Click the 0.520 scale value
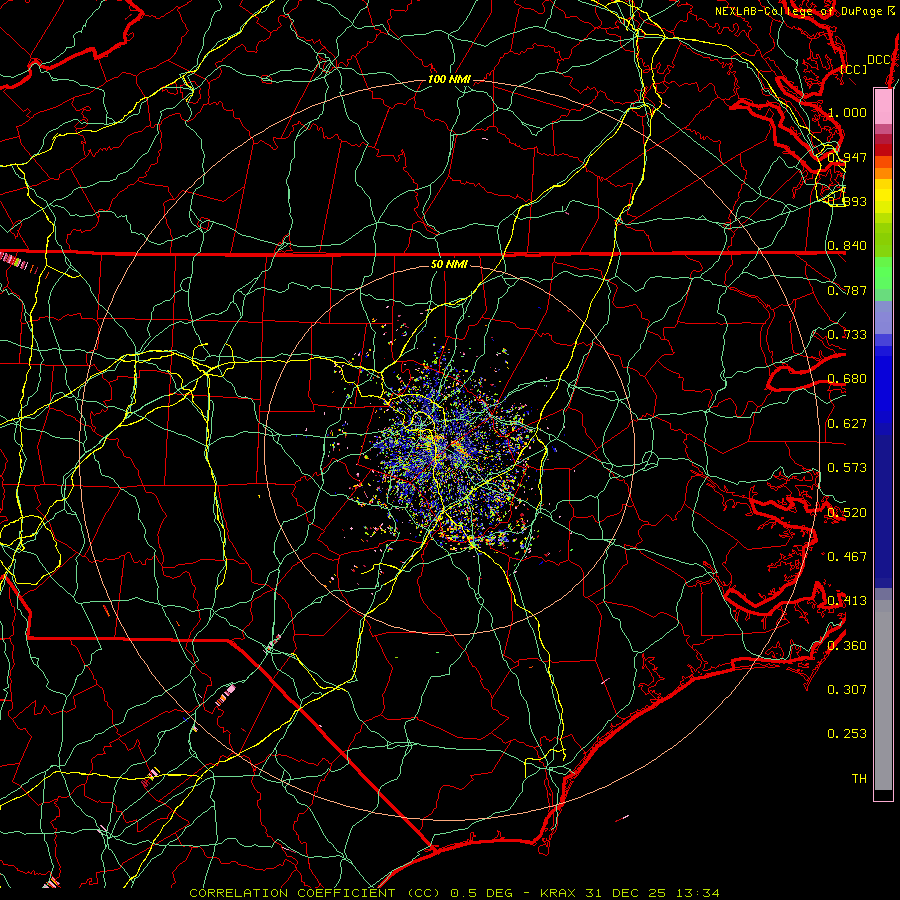This screenshot has height=900, width=900. pos(847,512)
